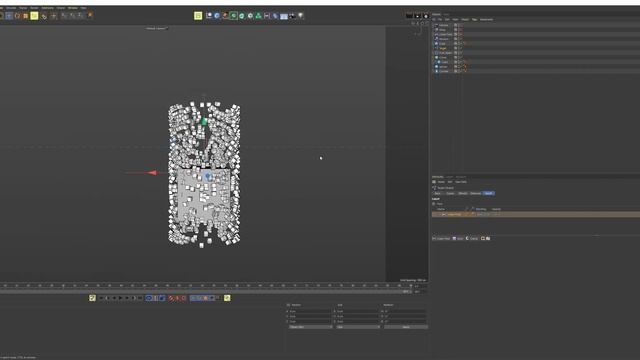Click the yellow highlighted render view icon
The image size is (640, 360).
click(198, 16)
